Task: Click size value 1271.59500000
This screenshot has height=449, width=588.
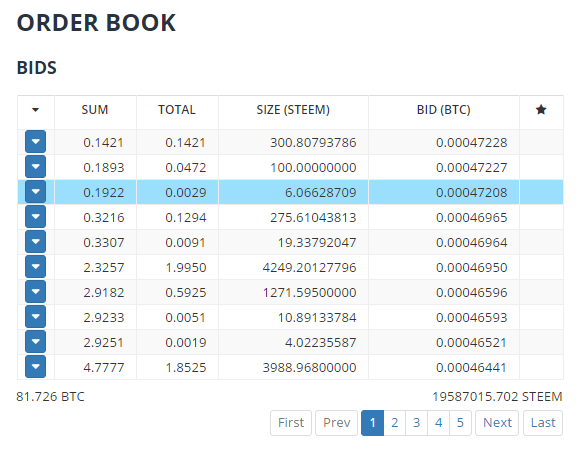Action: point(309,293)
